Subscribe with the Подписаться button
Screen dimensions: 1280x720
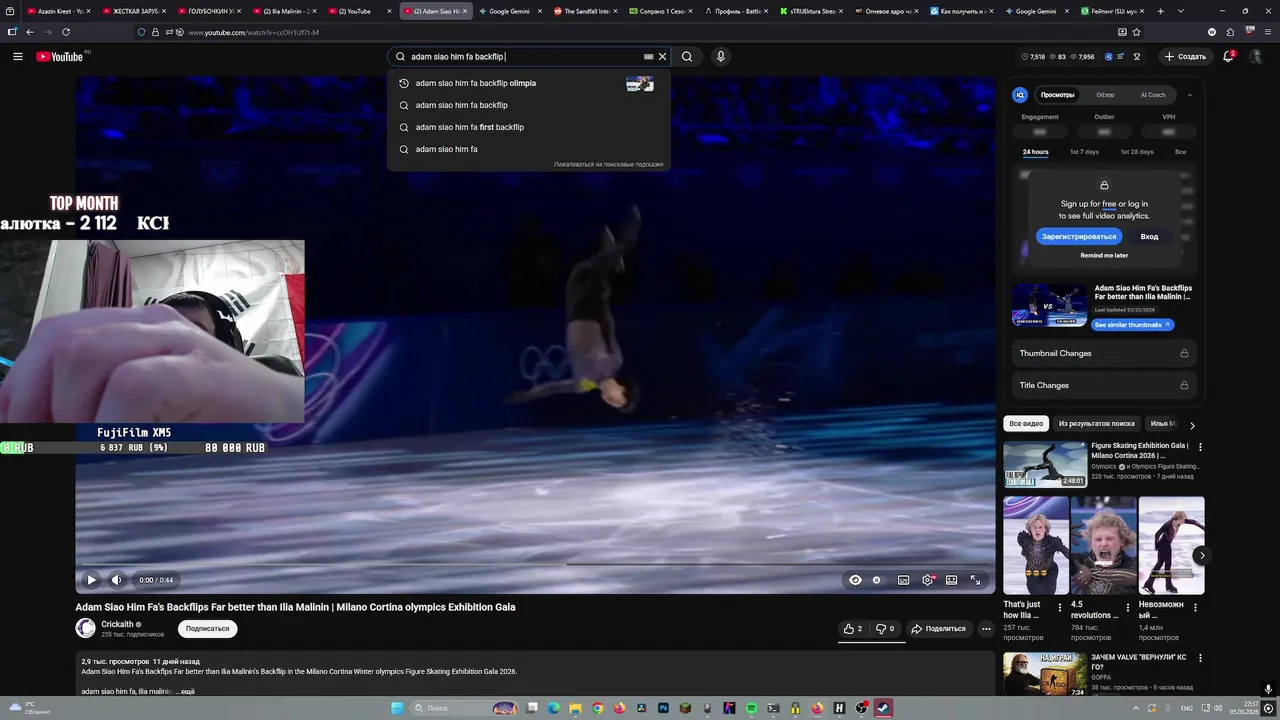point(207,629)
